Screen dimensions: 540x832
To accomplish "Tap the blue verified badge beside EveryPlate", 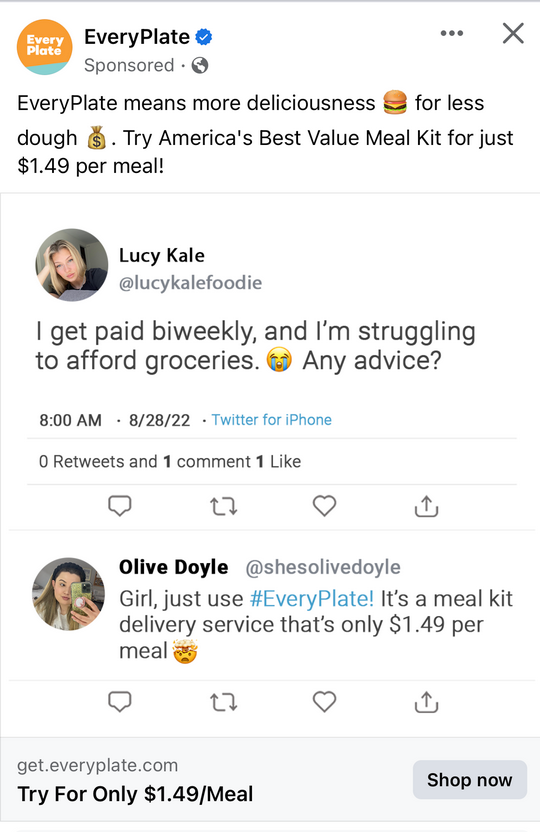I will click(x=204, y=37).
